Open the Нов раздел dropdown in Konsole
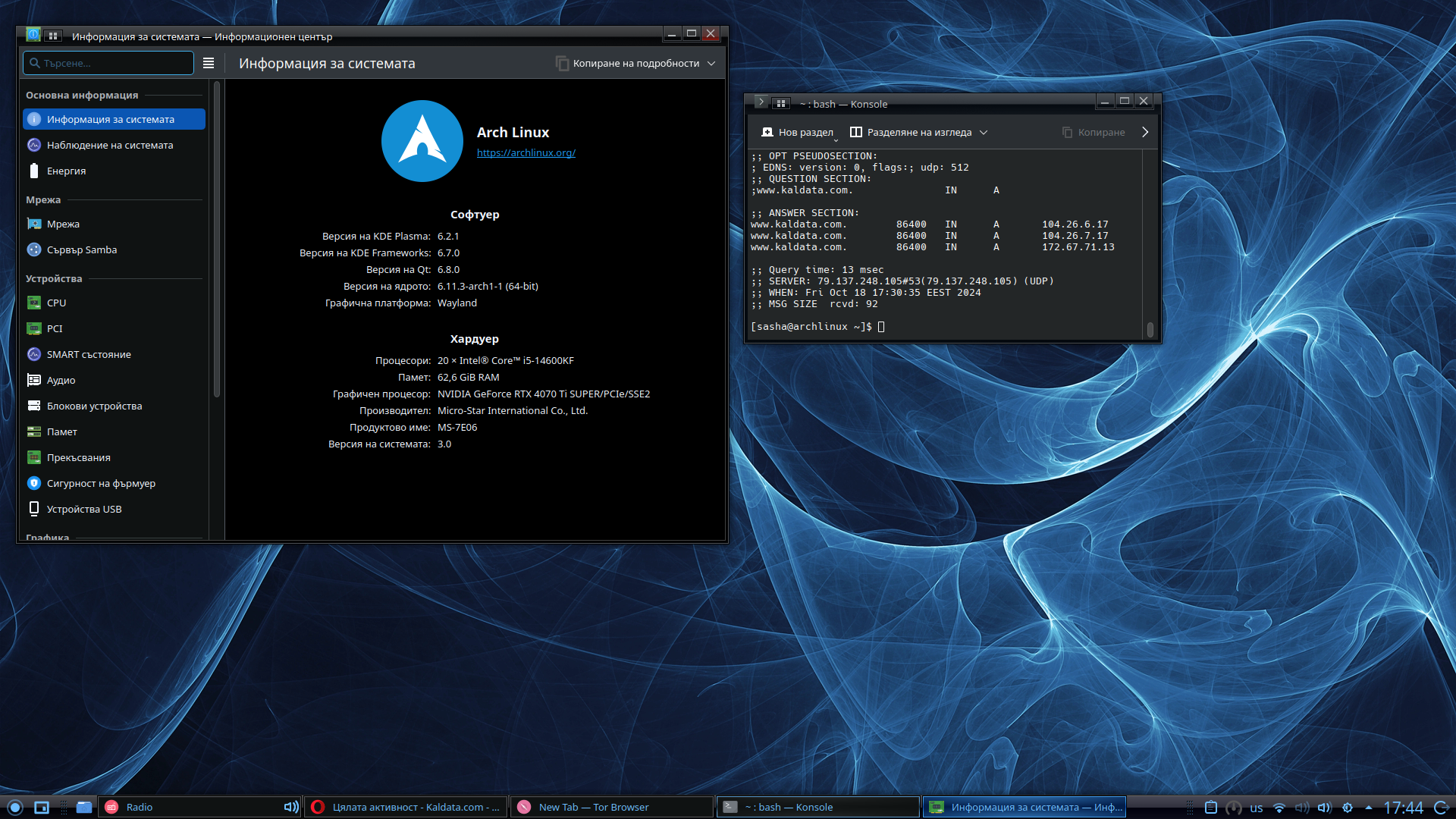 tap(836, 139)
